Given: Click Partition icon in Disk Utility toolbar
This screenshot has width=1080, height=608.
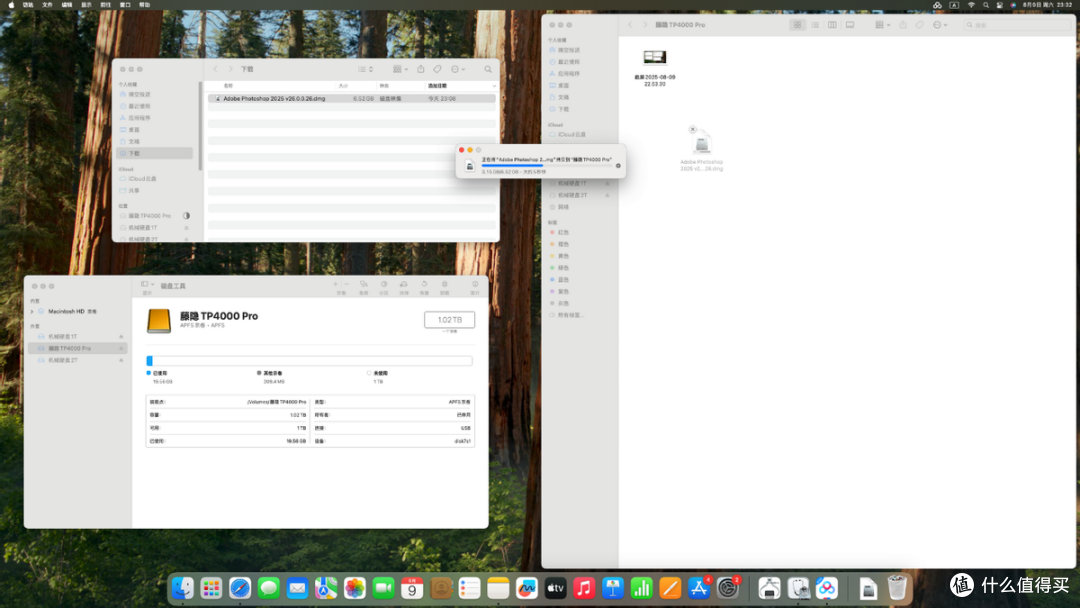Looking at the screenshot, I should 384,284.
